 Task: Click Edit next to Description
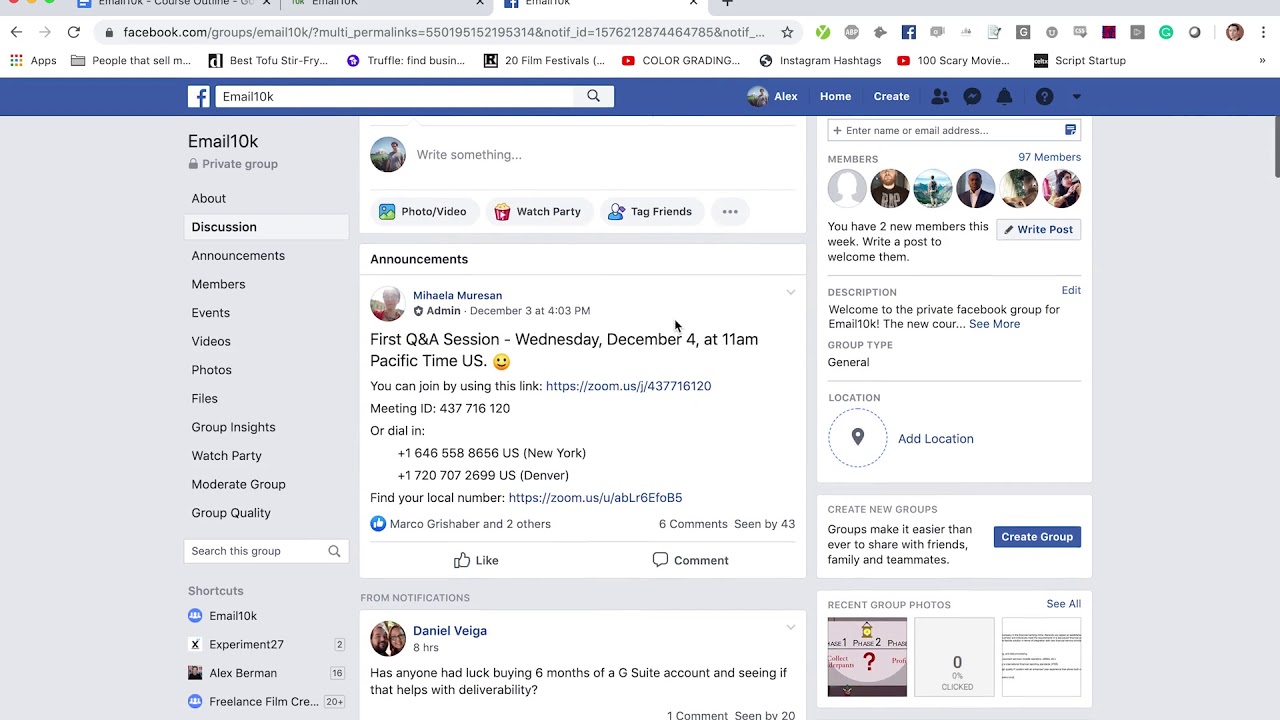(1071, 290)
